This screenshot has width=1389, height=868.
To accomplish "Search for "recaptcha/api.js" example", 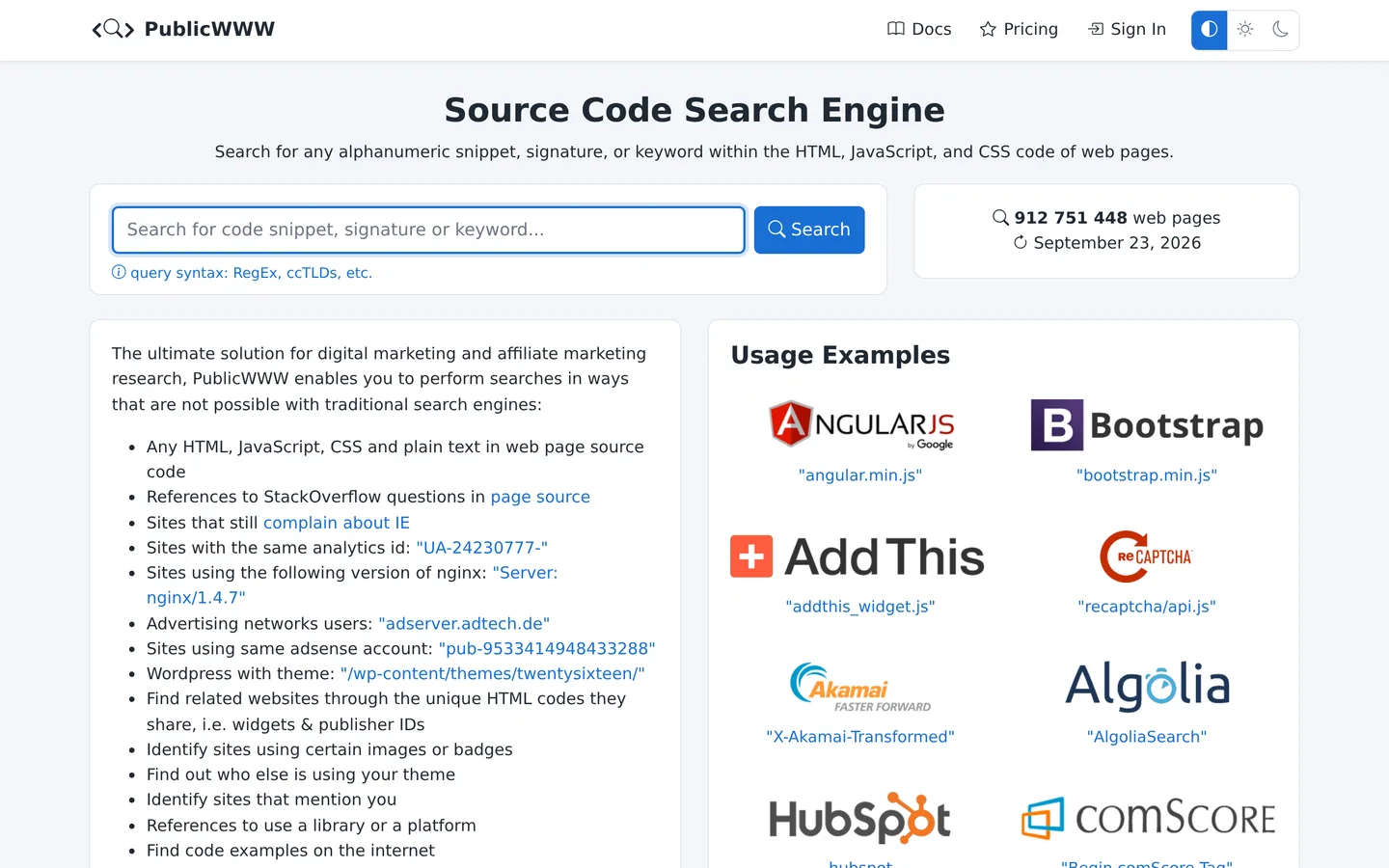I will click(1147, 607).
